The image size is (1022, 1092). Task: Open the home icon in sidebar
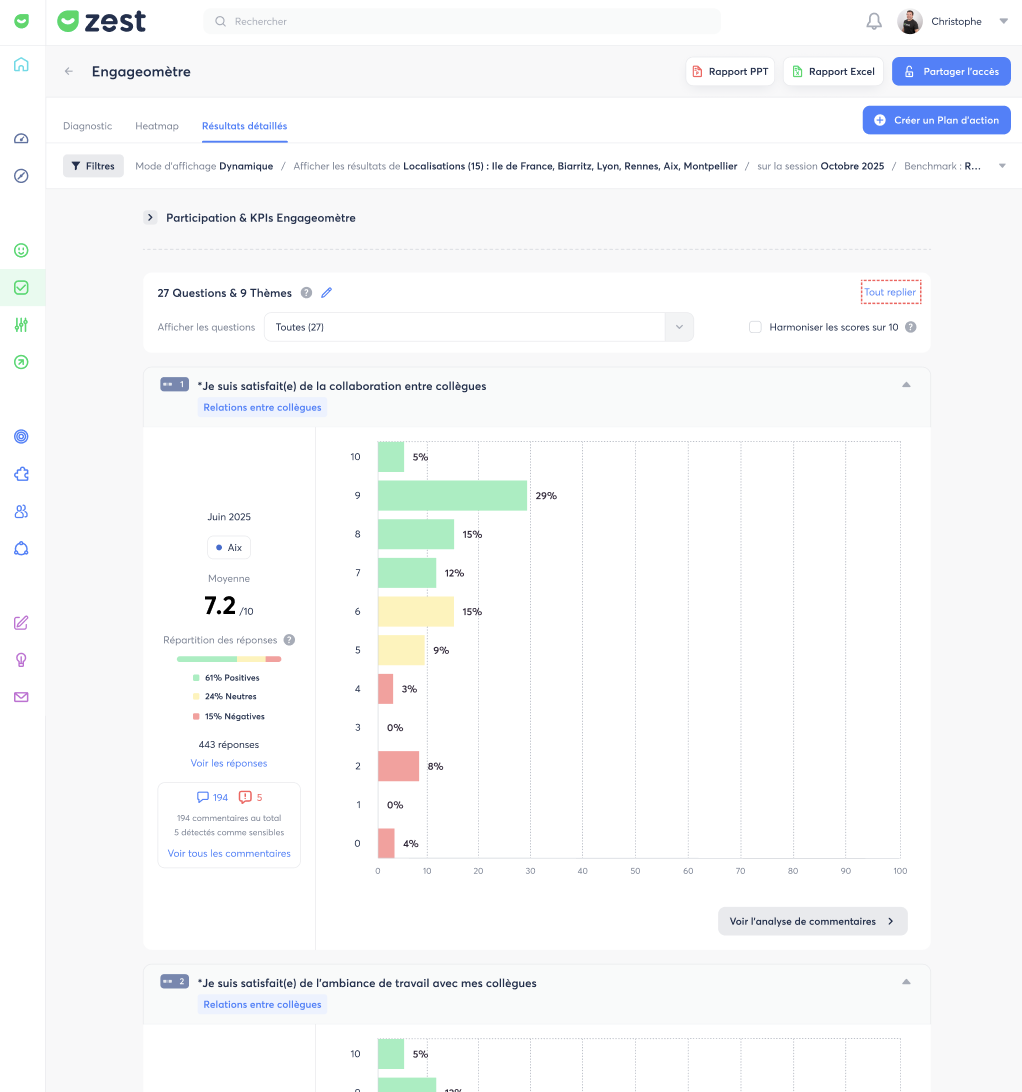22,65
